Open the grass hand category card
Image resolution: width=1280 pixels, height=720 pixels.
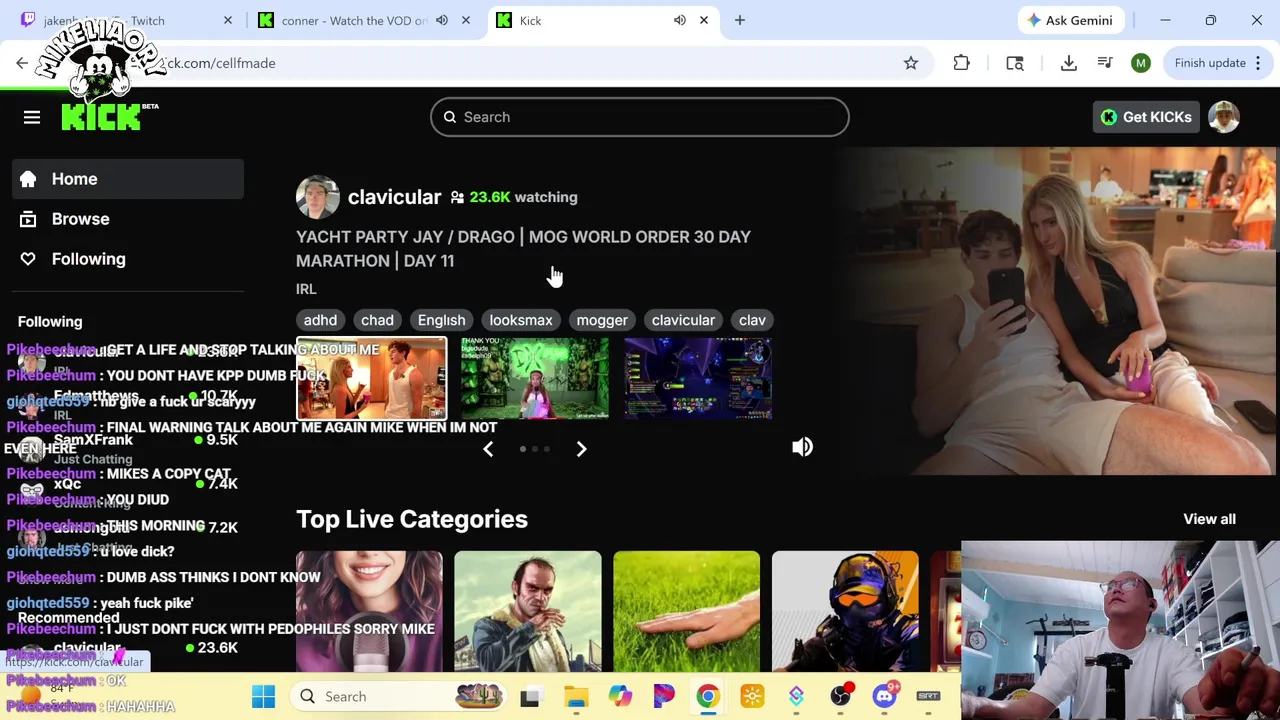coord(686,611)
